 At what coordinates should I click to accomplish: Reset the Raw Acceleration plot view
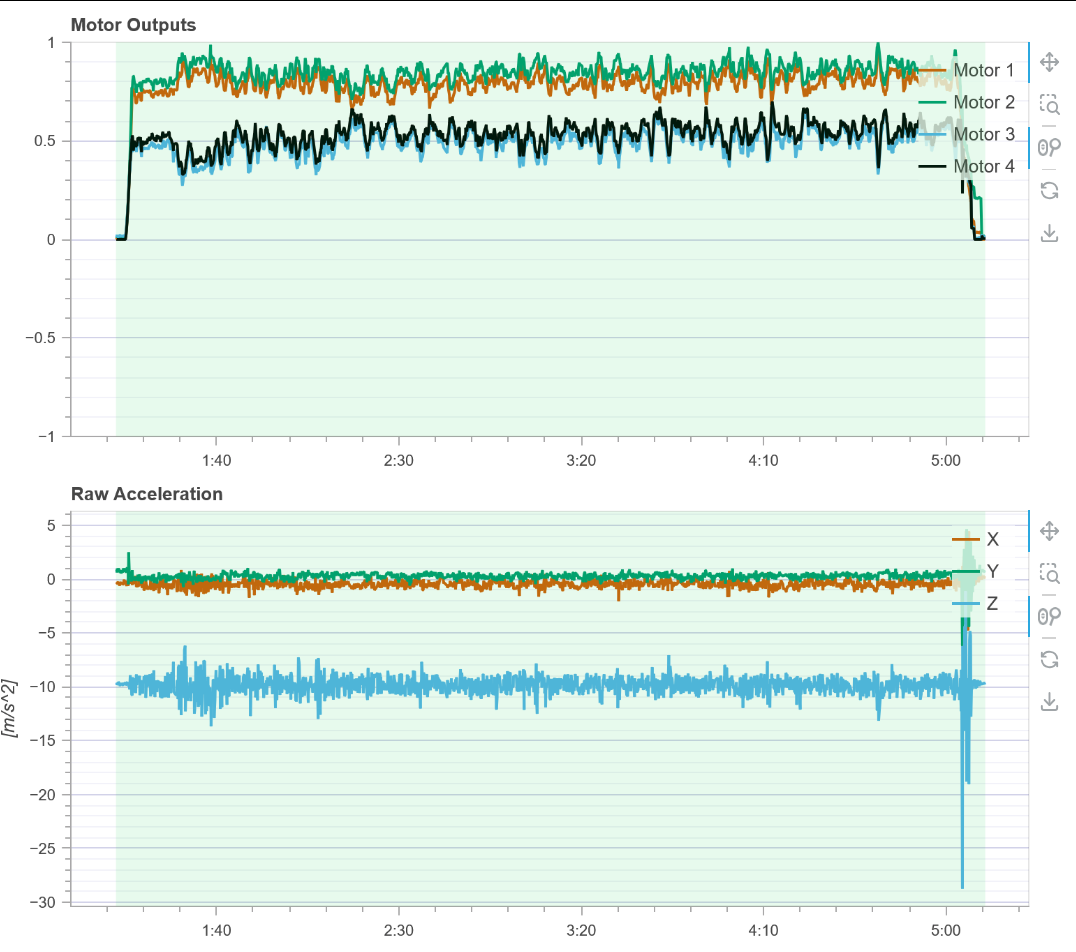click(1049, 659)
